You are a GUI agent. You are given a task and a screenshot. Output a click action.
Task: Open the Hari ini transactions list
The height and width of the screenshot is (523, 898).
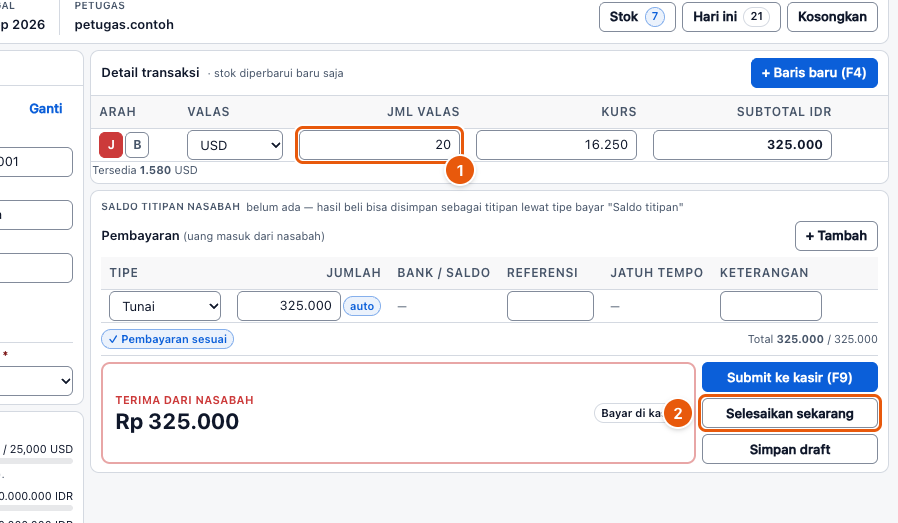731,17
